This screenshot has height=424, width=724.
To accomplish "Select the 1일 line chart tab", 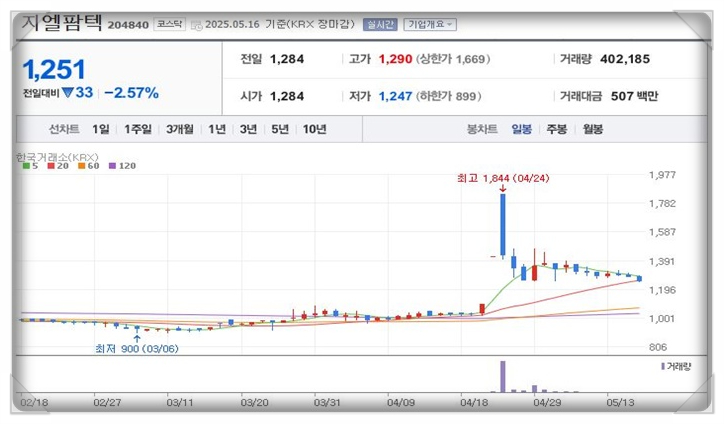I will tap(101, 129).
